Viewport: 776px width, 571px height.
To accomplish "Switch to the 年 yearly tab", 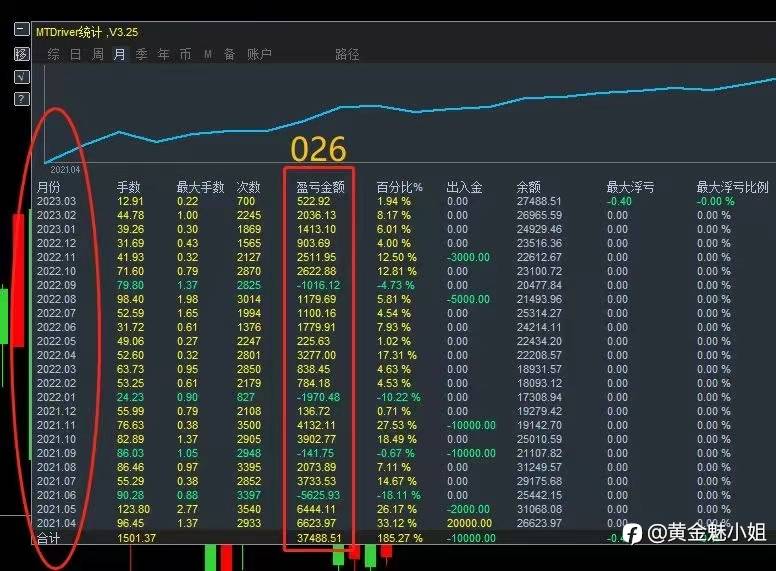I will 163,54.
